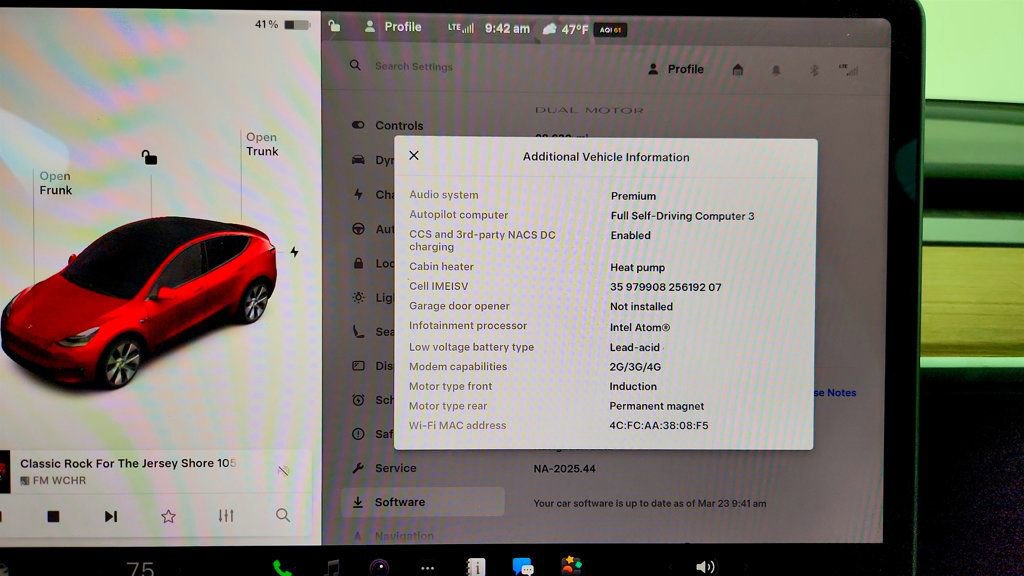
Task: Open the Controls settings menu
Action: [388, 125]
